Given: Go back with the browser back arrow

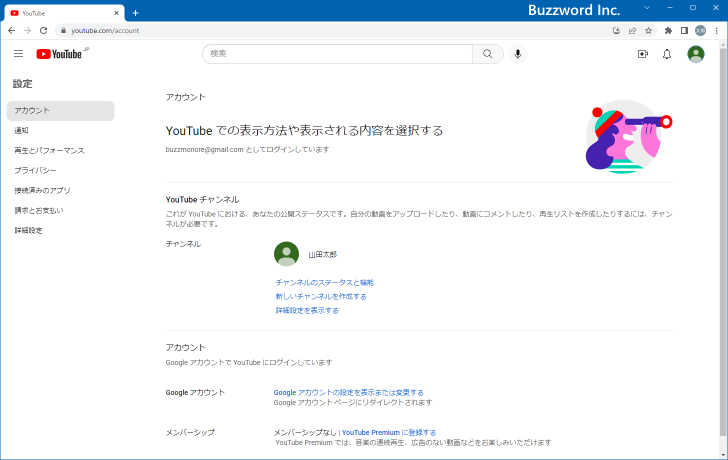Looking at the screenshot, I should [x=12, y=31].
